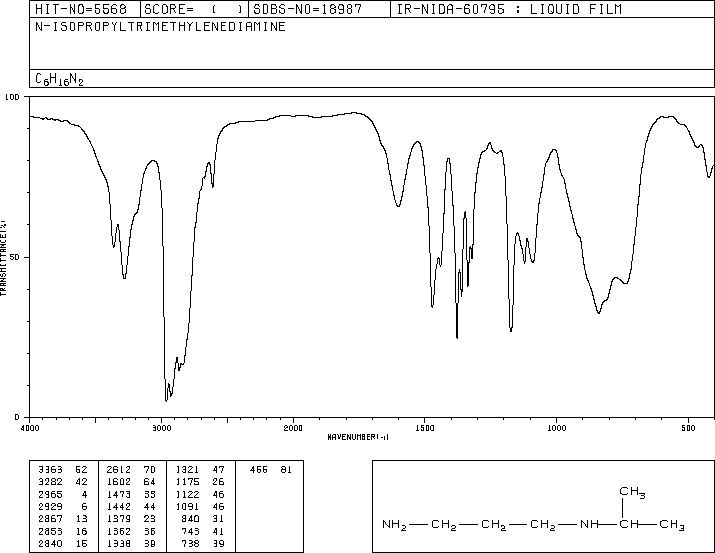Click the 500 wavenumber axis label
The image size is (715, 553).
click(688, 428)
